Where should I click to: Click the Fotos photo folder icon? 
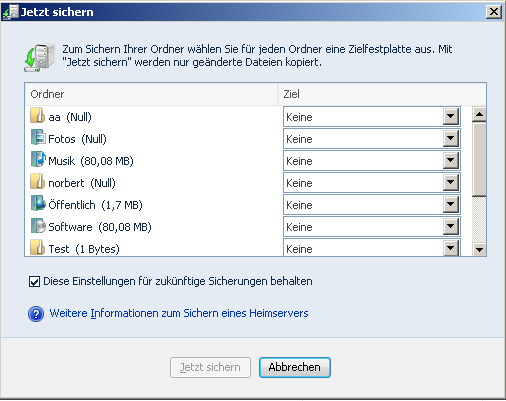(38, 137)
